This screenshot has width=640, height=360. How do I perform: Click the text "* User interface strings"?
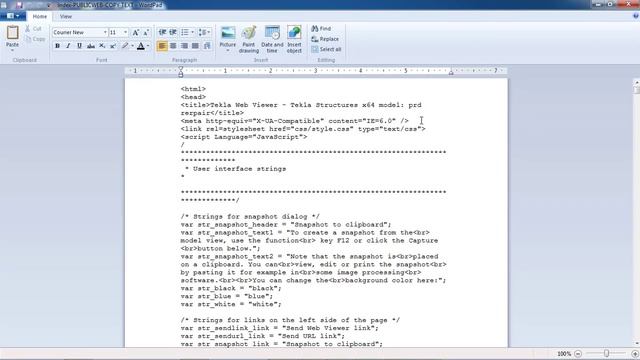[236, 169]
